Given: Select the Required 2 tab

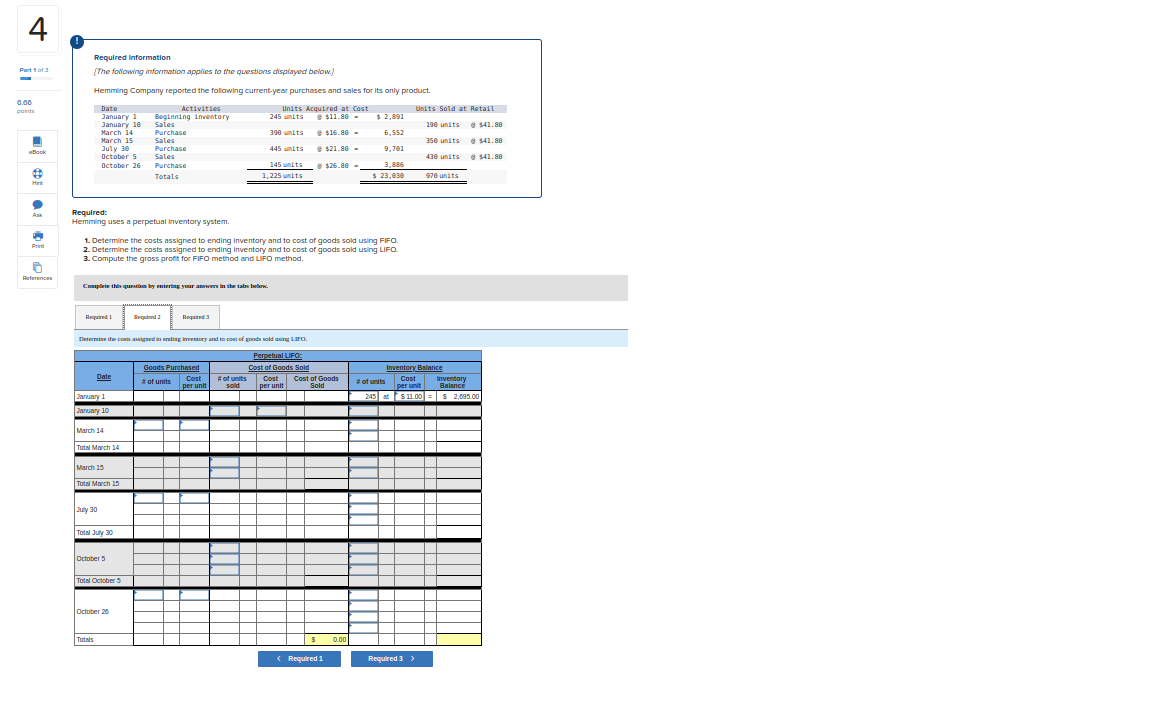Looking at the screenshot, I should (x=147, y=317).
